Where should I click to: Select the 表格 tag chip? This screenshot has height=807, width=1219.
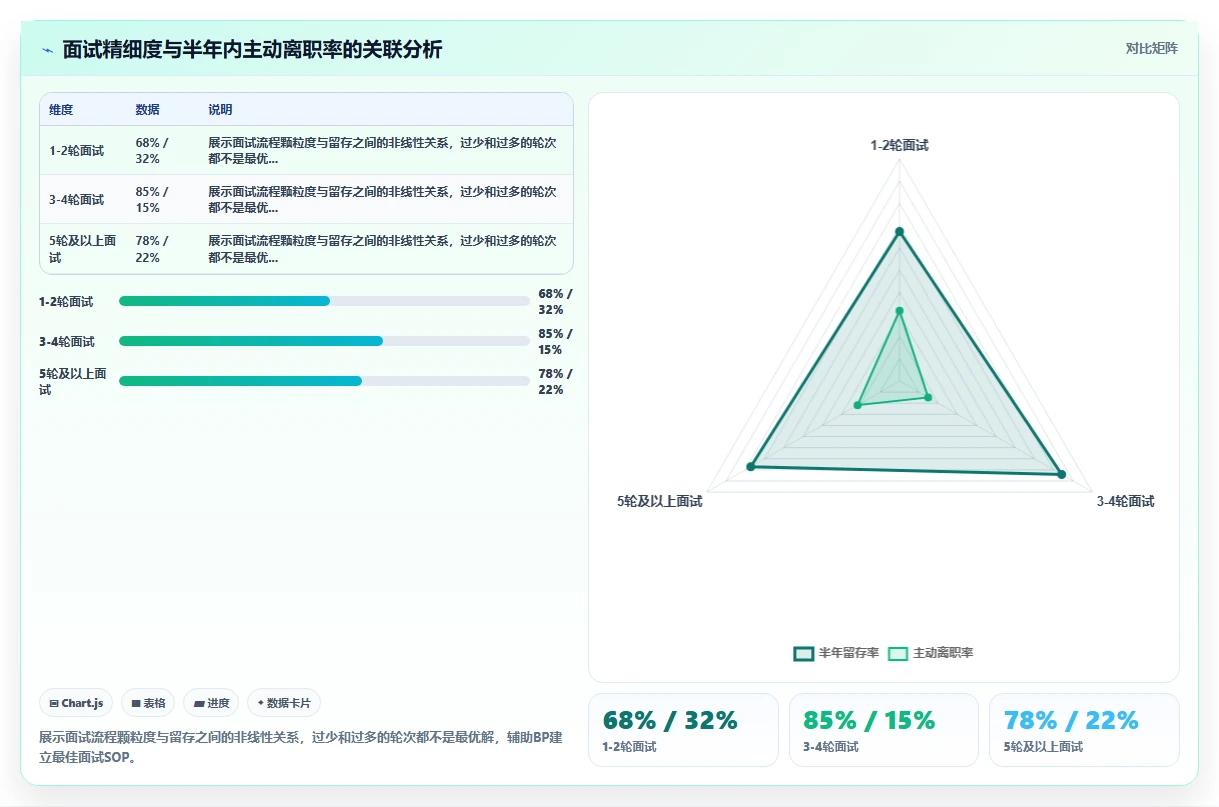click(148, 703)
